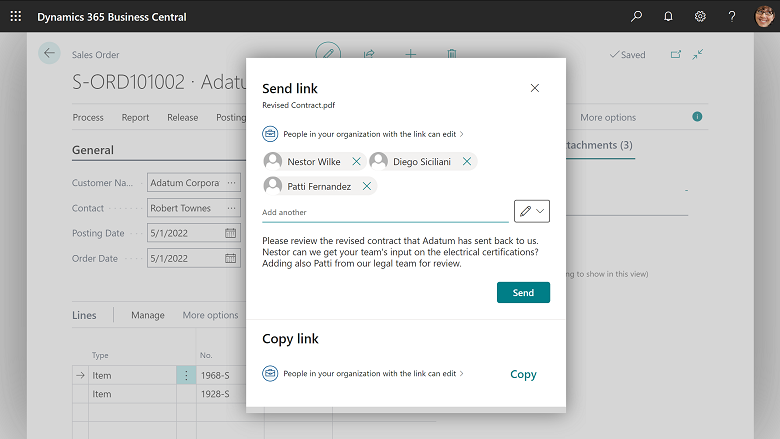Open the edit permission pencil dropdown
The height and width of the screenshot is (439, 780).
(532, 211)
